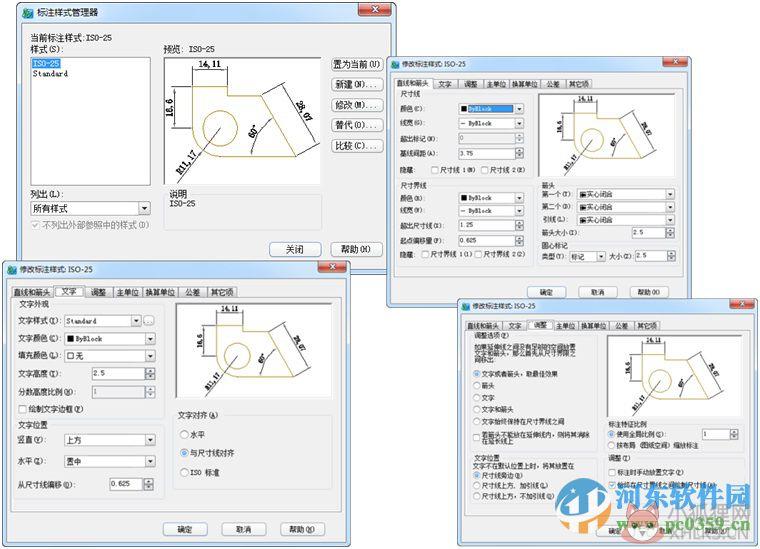Open 其它项 tab in dialog showing 调整选项

click(x=647, y=326)
